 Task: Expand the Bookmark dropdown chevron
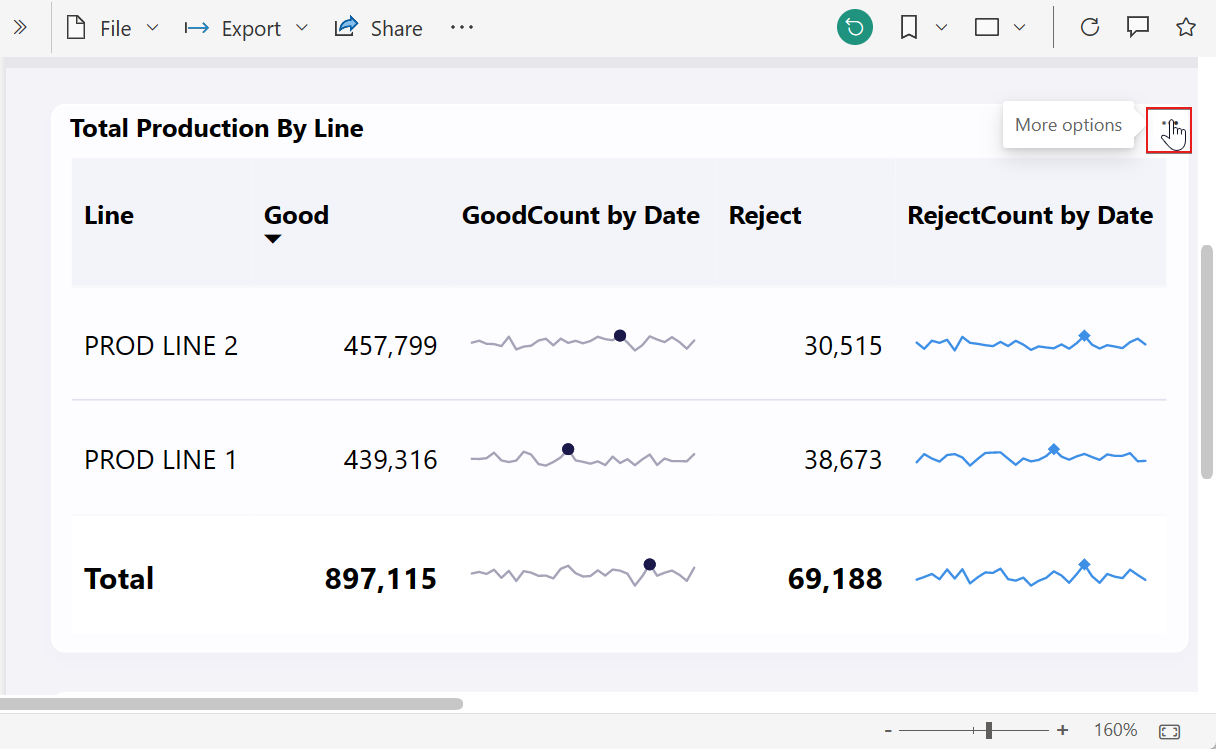[941, 28]
